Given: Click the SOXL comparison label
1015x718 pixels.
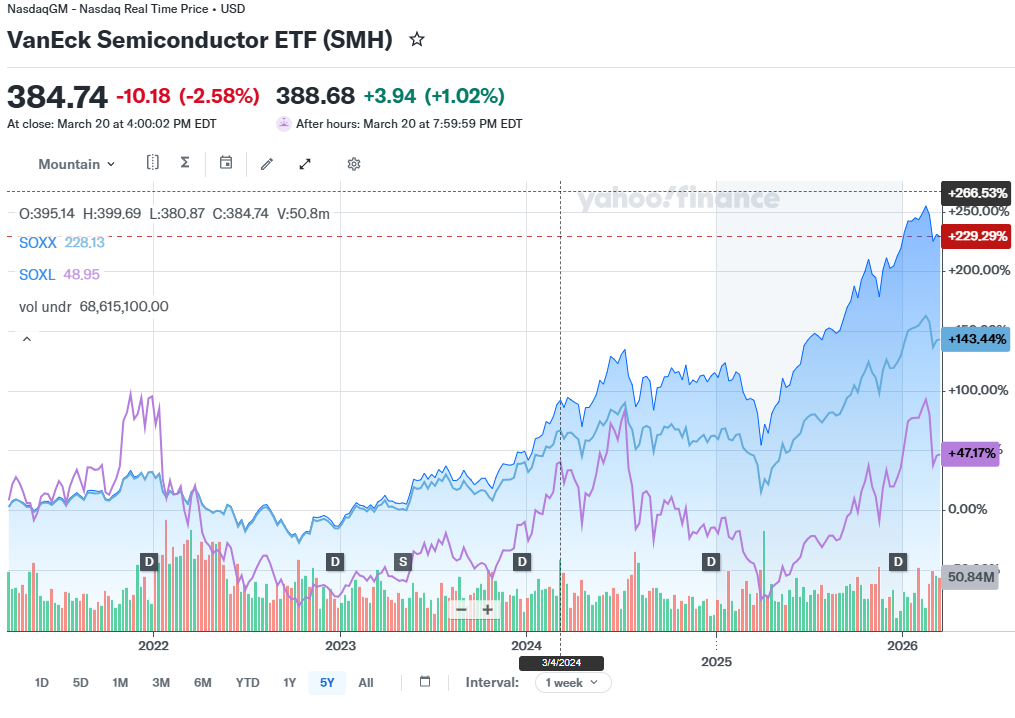Looking at the screenshot, I should coord(37,275).
